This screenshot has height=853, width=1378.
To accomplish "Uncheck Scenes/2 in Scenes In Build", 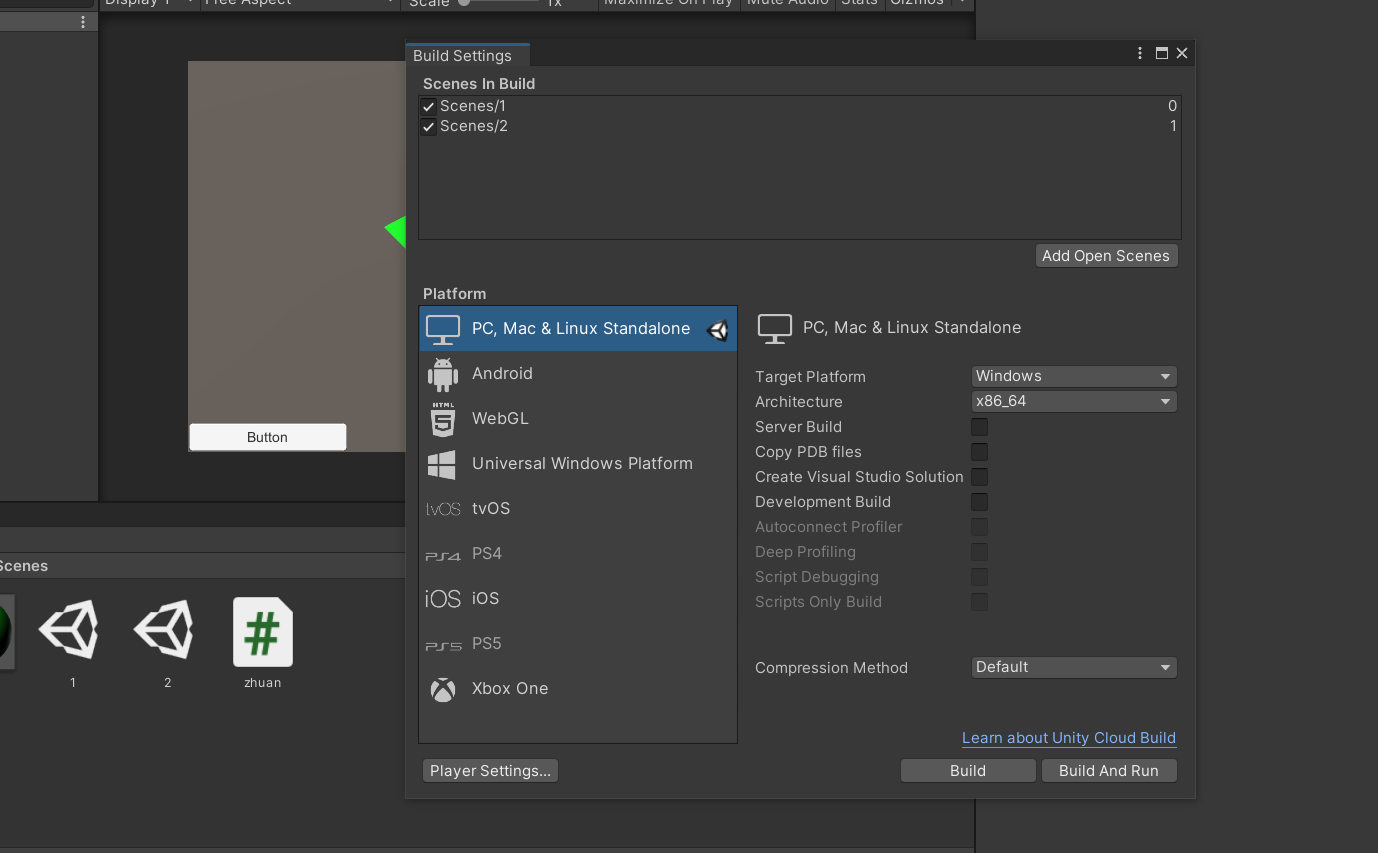I will tap(428, 127).
